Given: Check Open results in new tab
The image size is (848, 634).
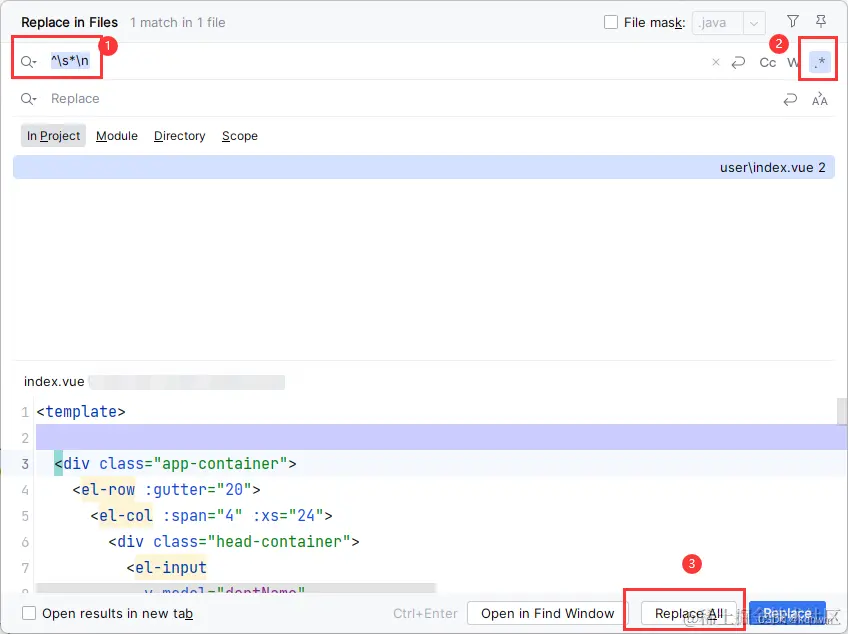Looking at the screenshot, I should [29, 613].
